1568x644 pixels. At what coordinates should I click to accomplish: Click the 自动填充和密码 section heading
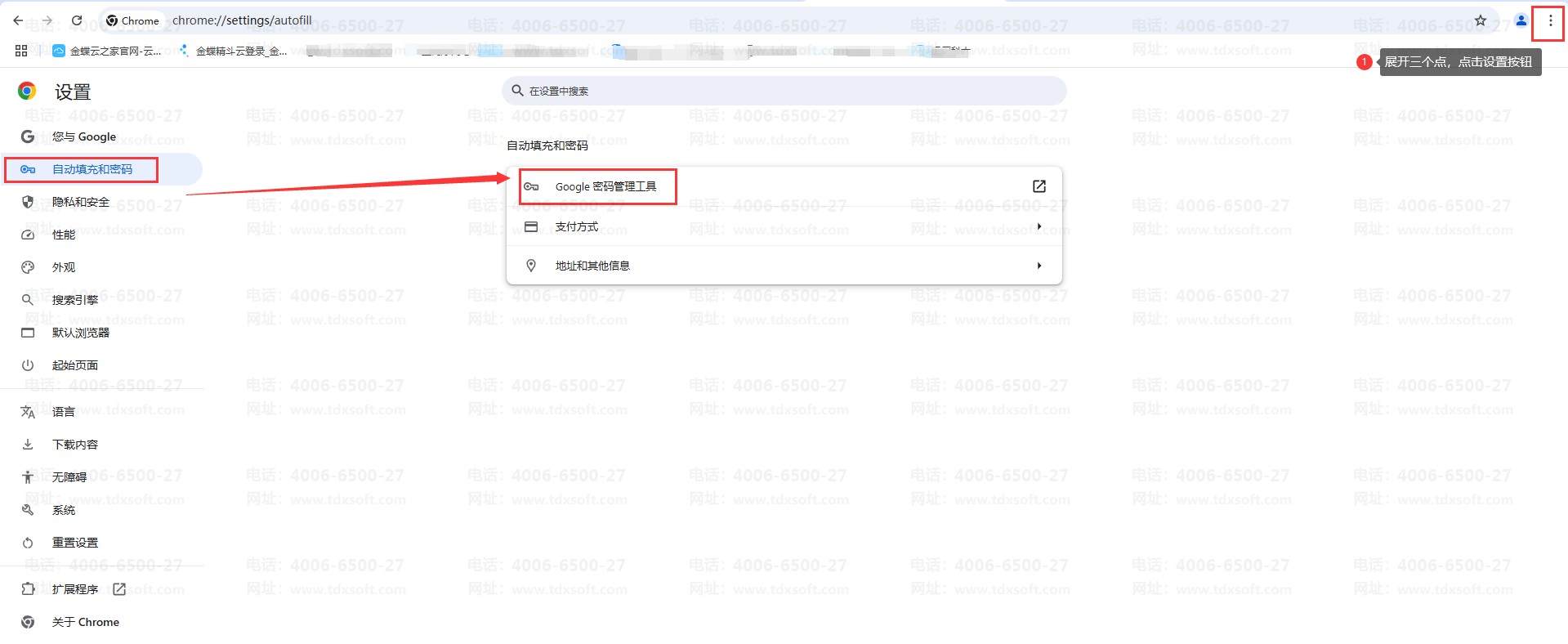547,145
